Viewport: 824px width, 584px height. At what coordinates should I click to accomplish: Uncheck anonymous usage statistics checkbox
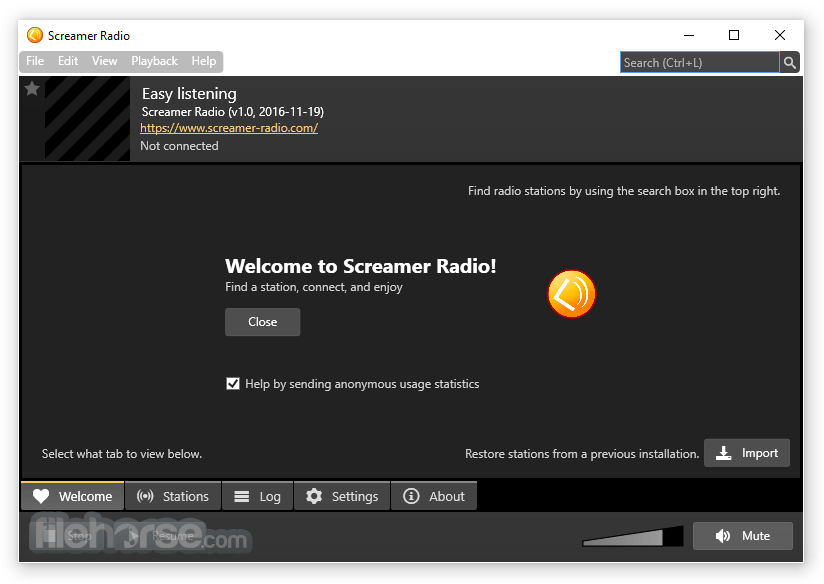pyautogui.click(x=233, y=384)
